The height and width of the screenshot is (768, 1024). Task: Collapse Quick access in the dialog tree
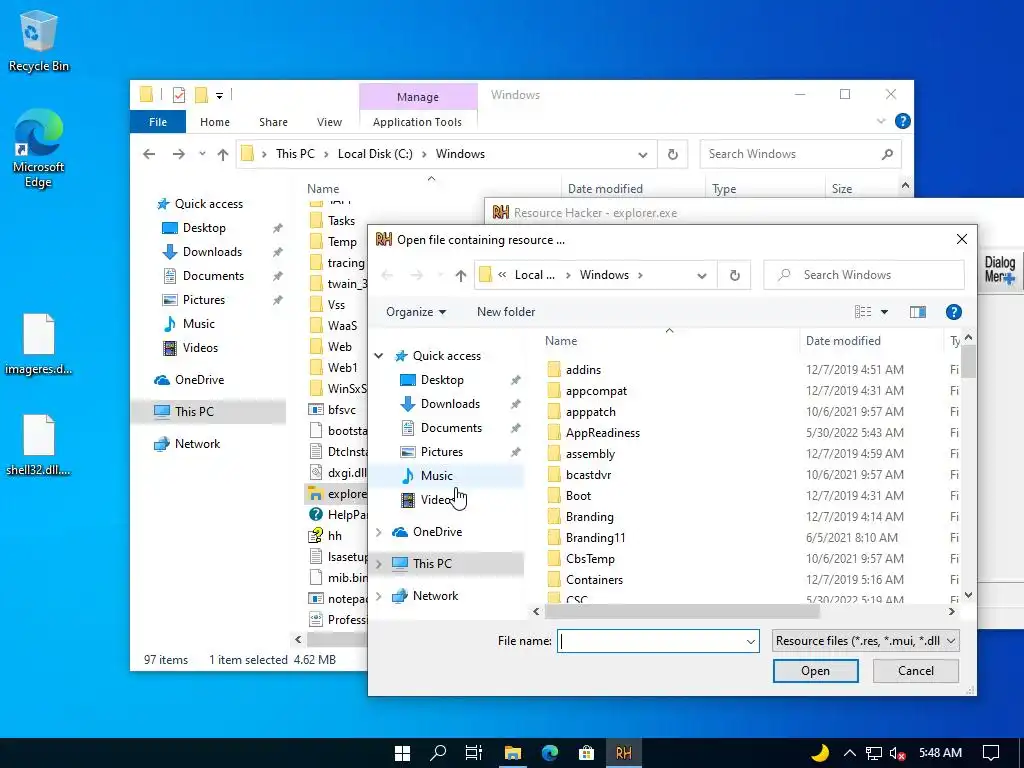[379, 356]
